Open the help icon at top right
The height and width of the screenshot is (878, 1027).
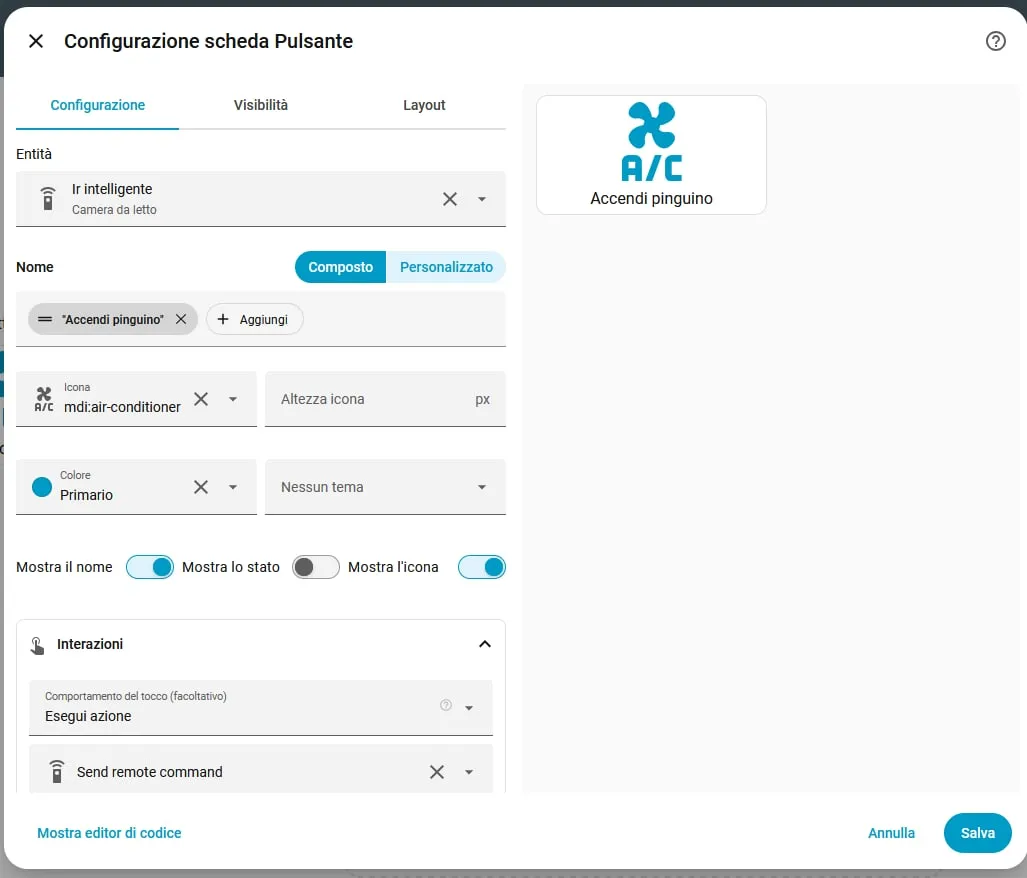996,41
